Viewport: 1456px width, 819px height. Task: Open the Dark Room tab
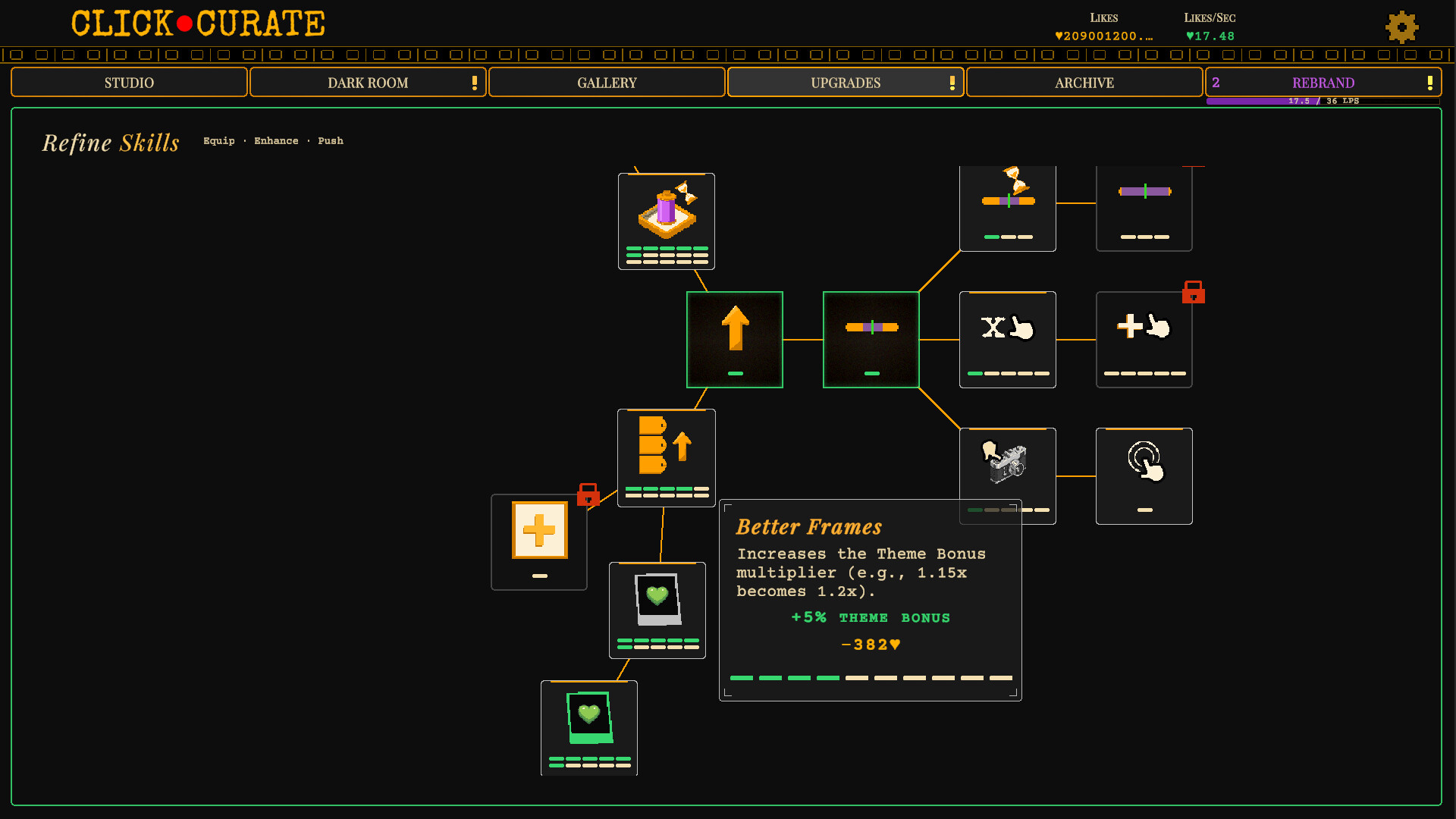point(368,83)
